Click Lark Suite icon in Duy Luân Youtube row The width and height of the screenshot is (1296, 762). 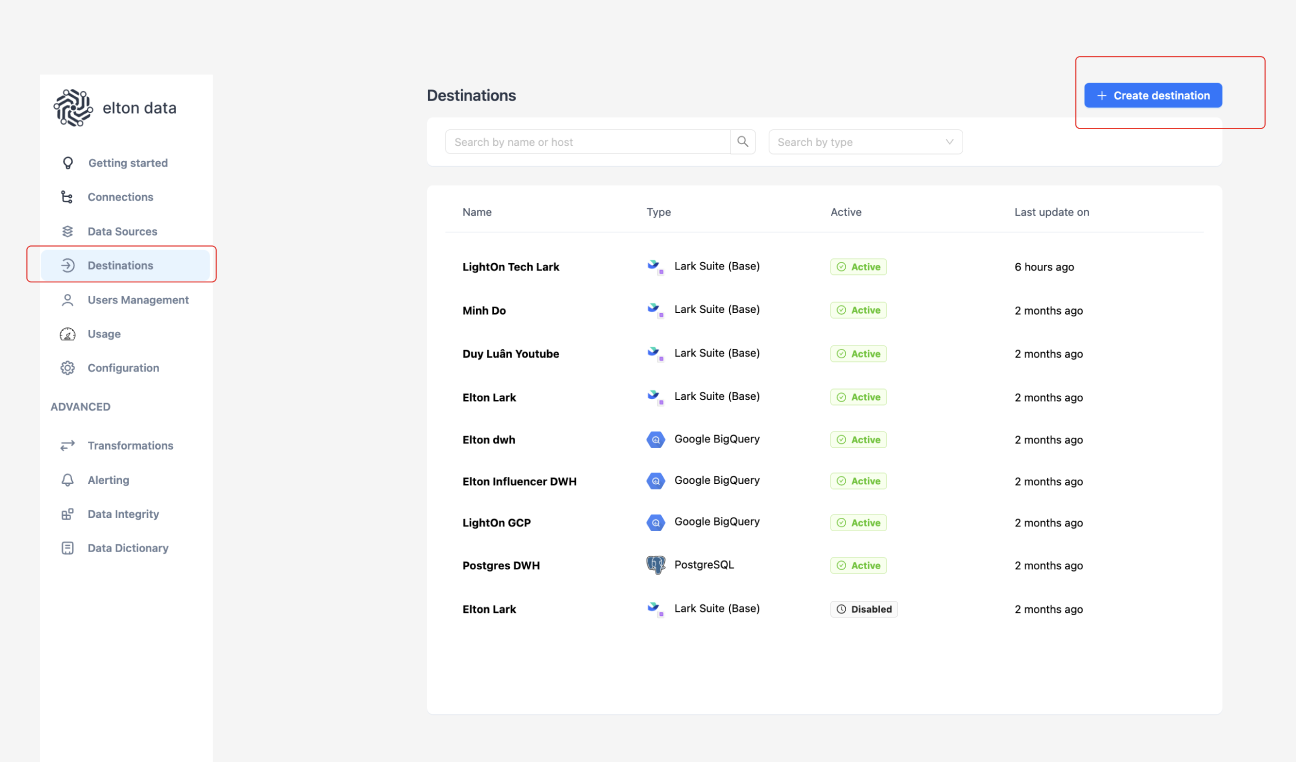click(656, 354)
